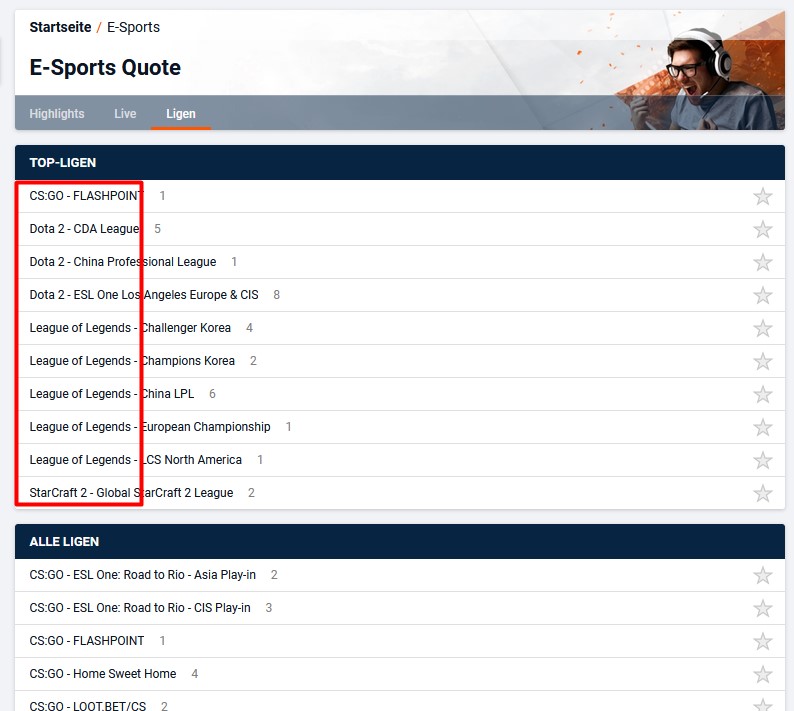794x711 pixels.
Task: Star CS:GO Road to Rio Asia Play-in
Action: (x=762, y=575)
